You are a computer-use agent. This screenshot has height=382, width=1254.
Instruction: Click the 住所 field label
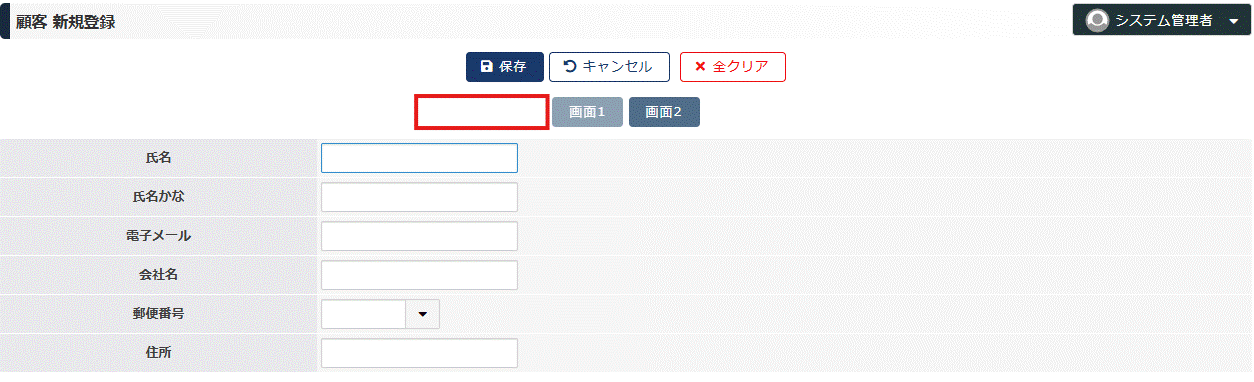click(160, 353)
